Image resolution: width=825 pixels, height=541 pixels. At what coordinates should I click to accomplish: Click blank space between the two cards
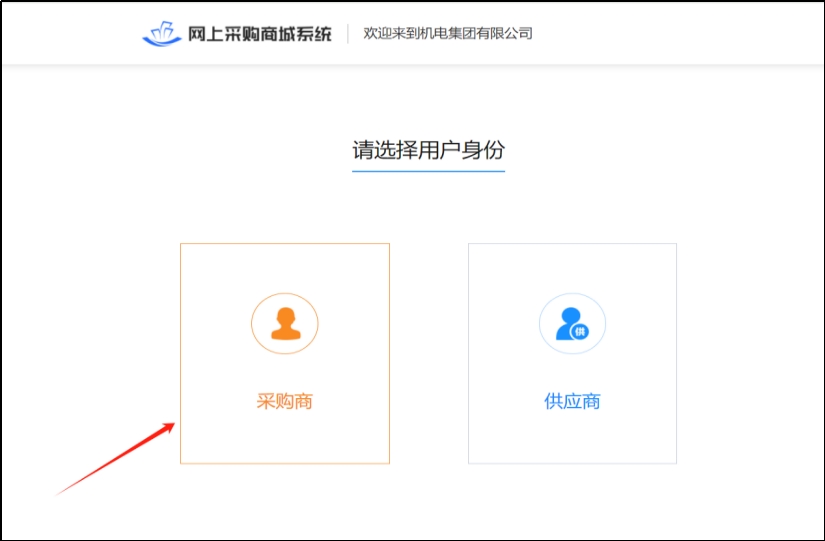click(428, 353)
